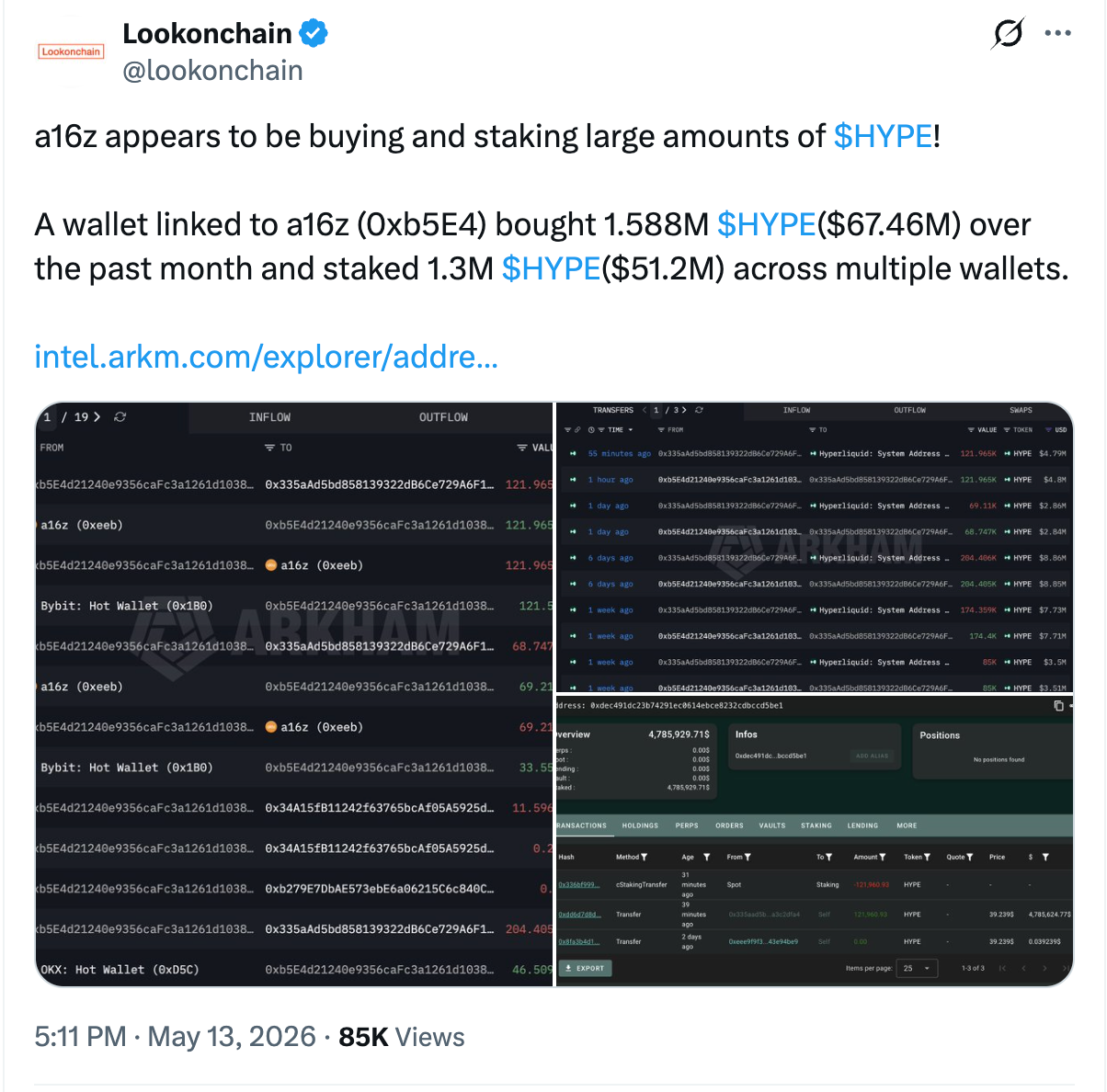This screenshot has height=1092, width=1107.
Task: Select the HOLDINGS tab
Action: (640, 825)
